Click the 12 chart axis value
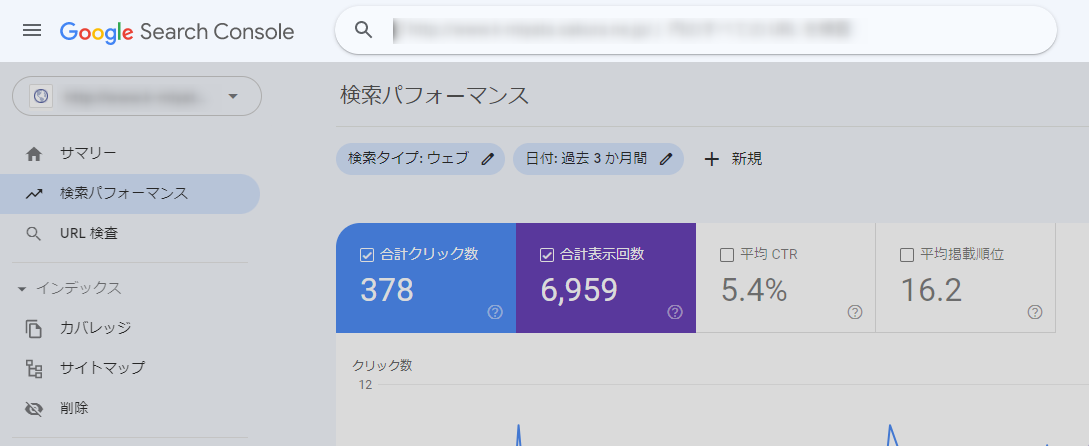This screenshot has height=446, width=1089. 365,385
